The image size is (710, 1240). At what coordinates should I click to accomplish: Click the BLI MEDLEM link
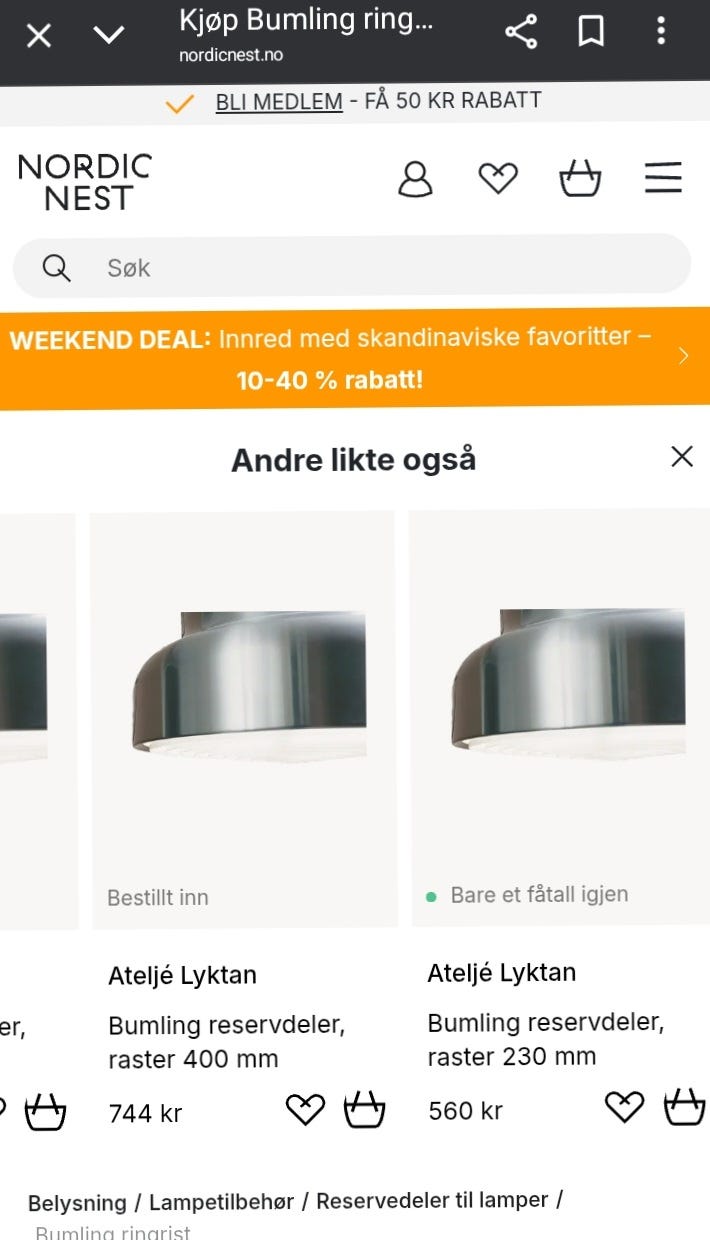(279, 101)
